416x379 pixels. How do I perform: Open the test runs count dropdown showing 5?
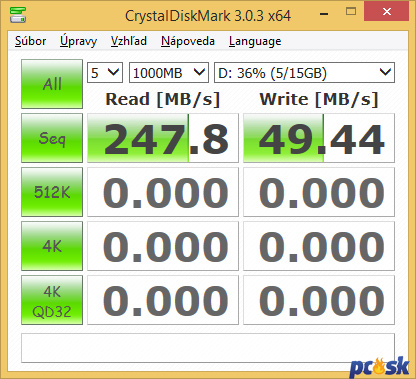[x=105, y=73]
